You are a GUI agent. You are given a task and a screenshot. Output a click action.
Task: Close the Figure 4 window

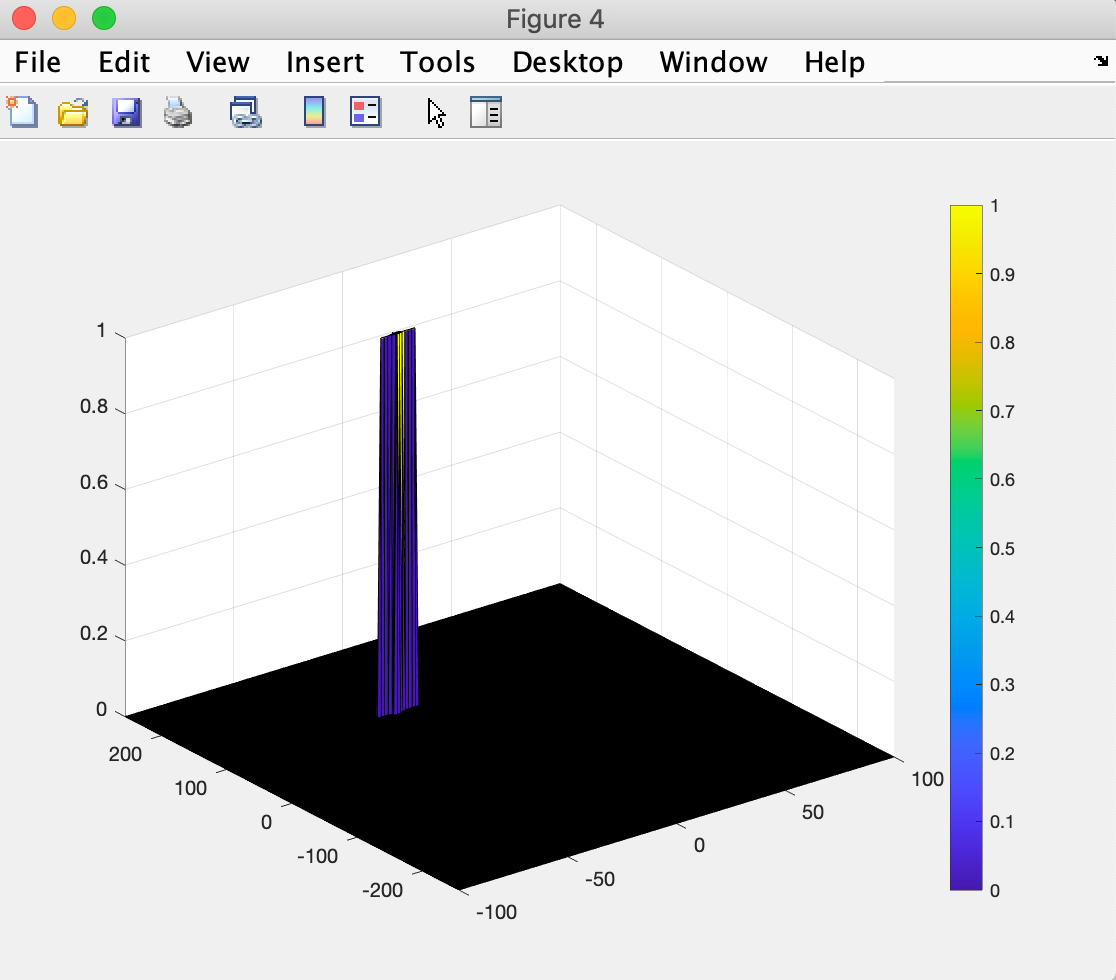coord(24,18)
